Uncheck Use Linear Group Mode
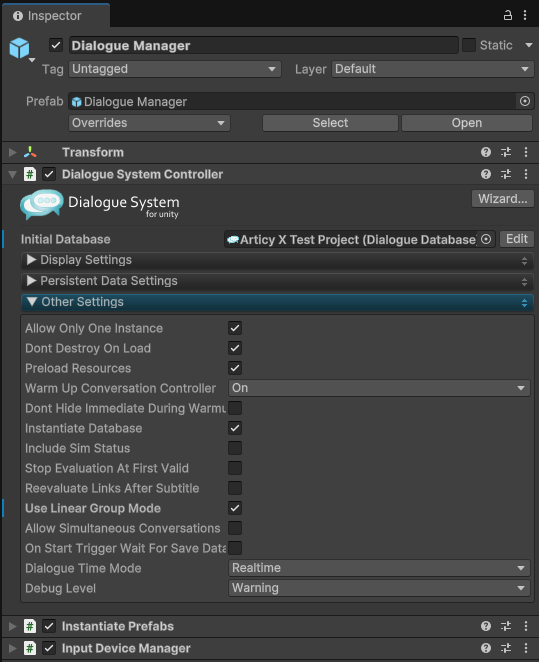Image resolution: width=539 pixels, height=662 pixels. point(235,508)
